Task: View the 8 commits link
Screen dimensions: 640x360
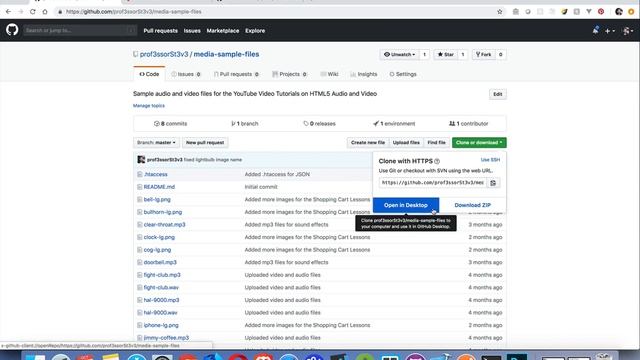Action: [170, 124]
